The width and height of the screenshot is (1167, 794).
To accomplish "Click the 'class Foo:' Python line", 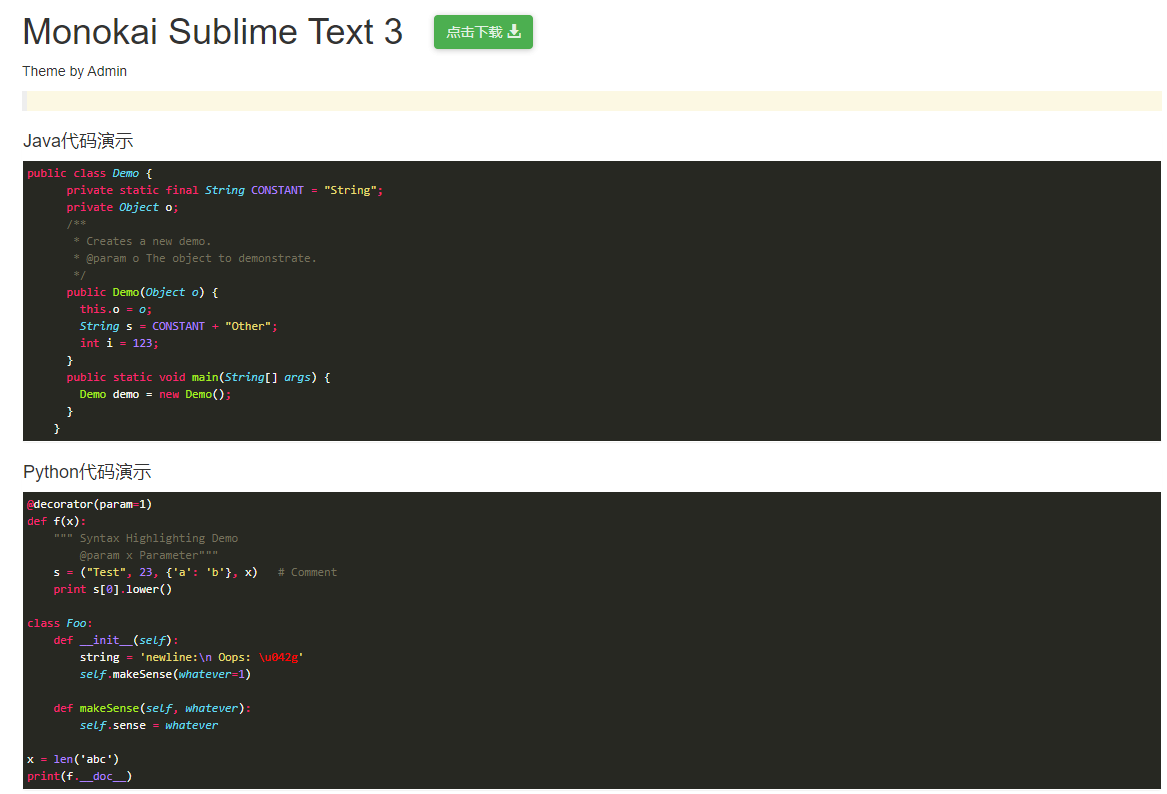I will (59, 623).
